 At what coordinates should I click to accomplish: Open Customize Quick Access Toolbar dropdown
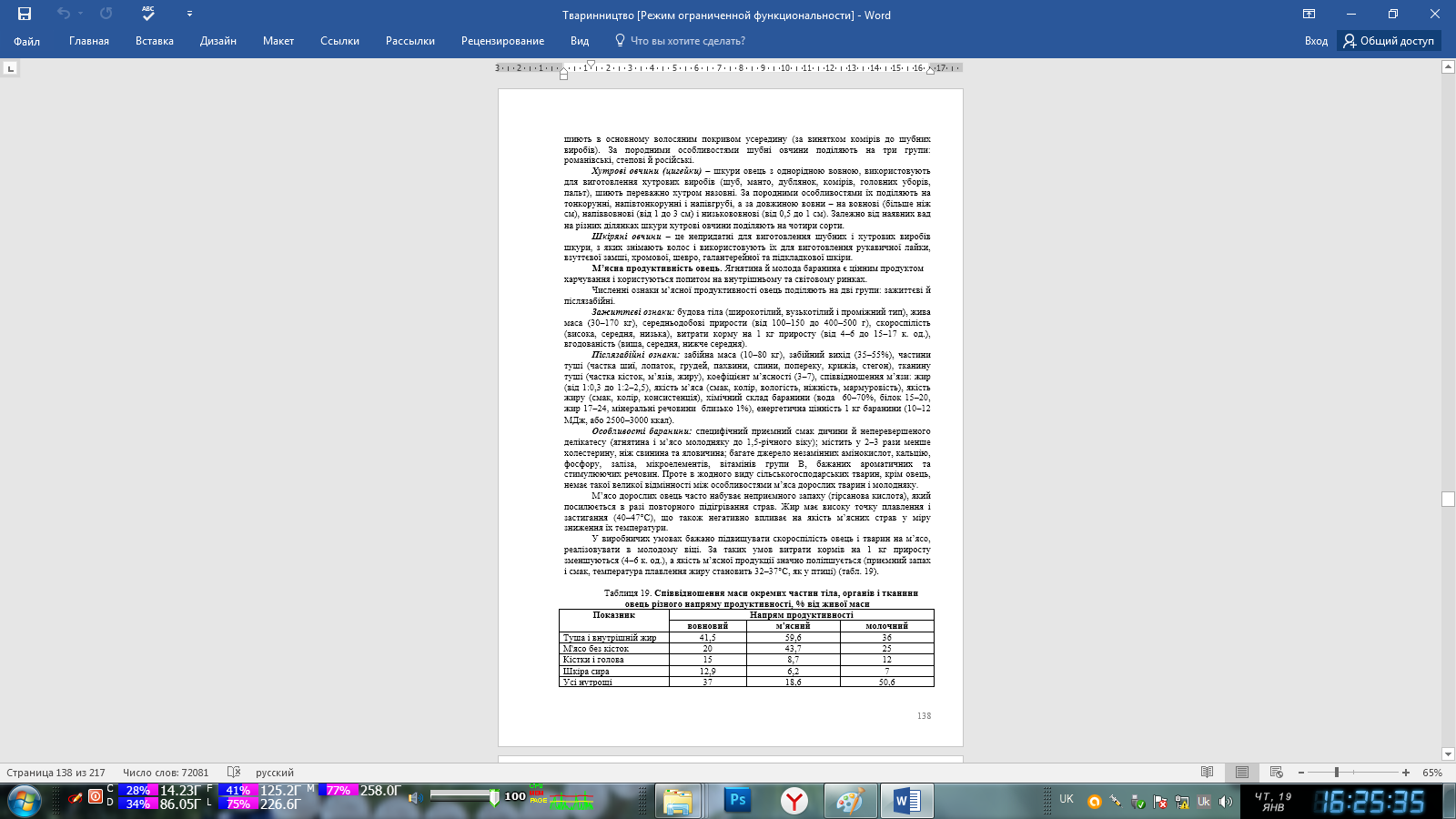(189, 14)
